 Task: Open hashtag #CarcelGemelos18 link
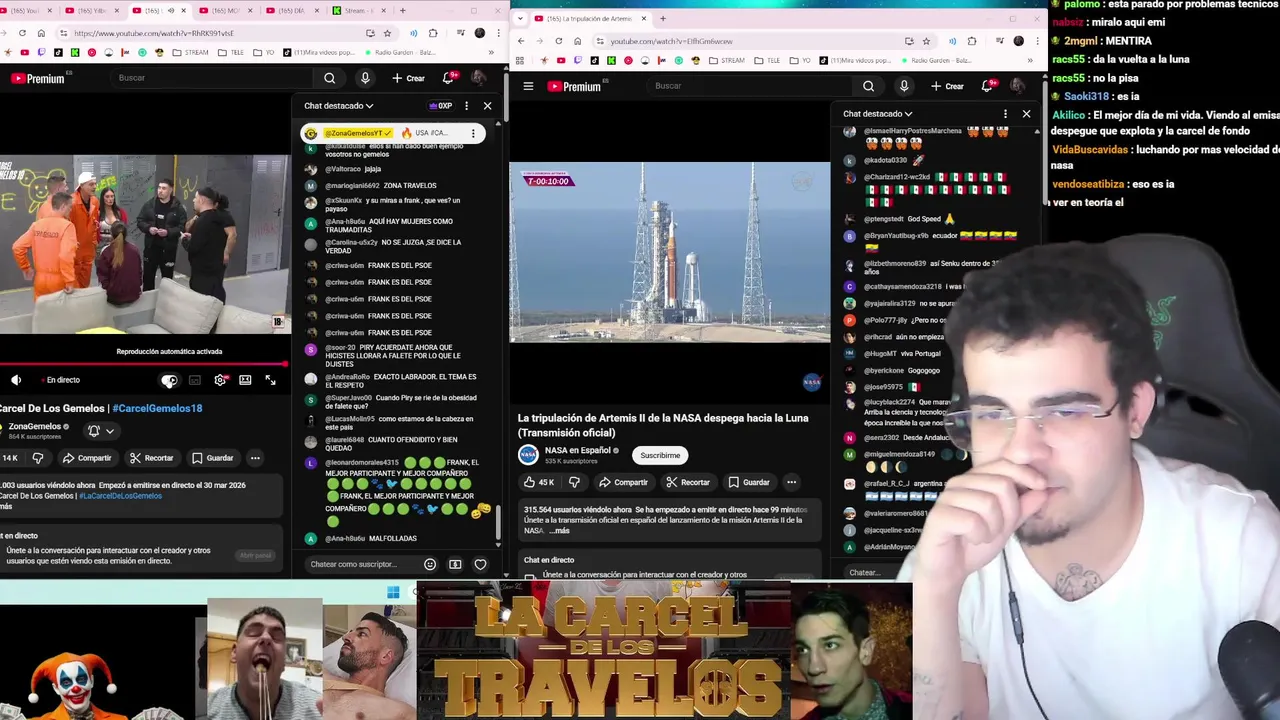point(157,408)
